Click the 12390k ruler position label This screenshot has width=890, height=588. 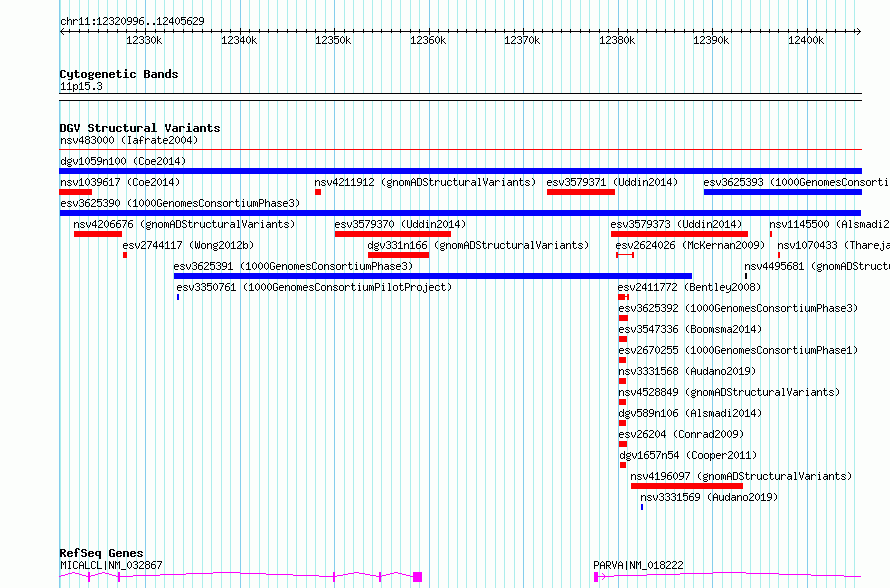point(711,40)
